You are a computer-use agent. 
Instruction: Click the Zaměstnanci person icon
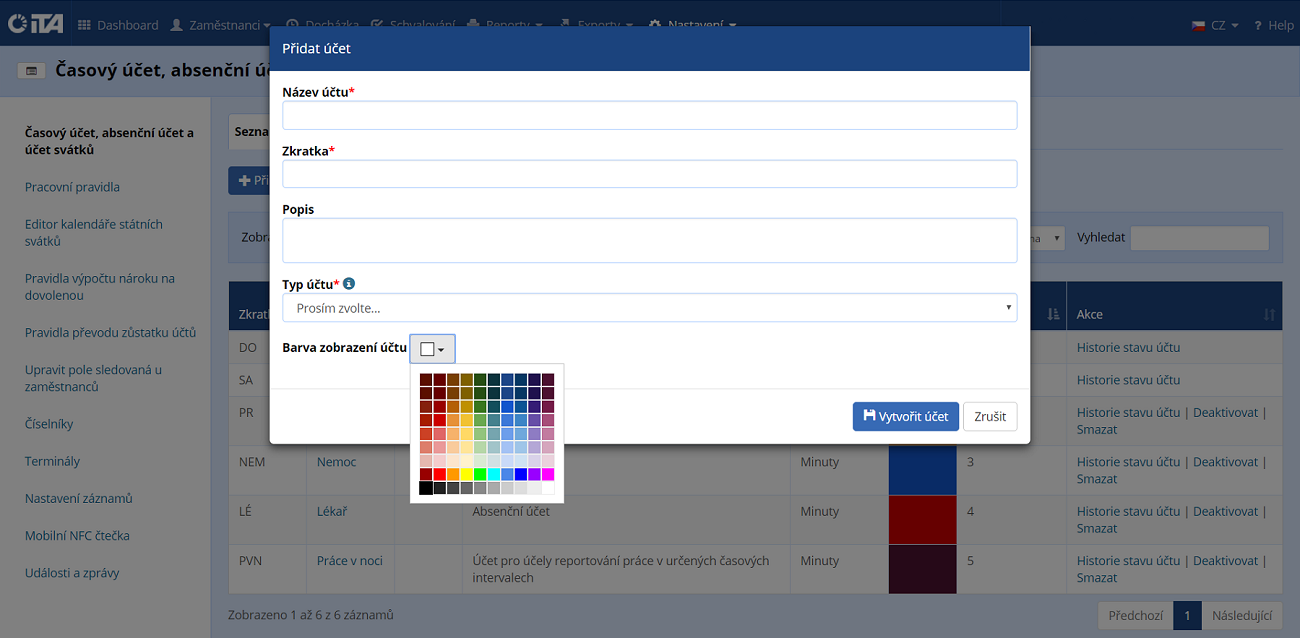[x=177, y=25]
